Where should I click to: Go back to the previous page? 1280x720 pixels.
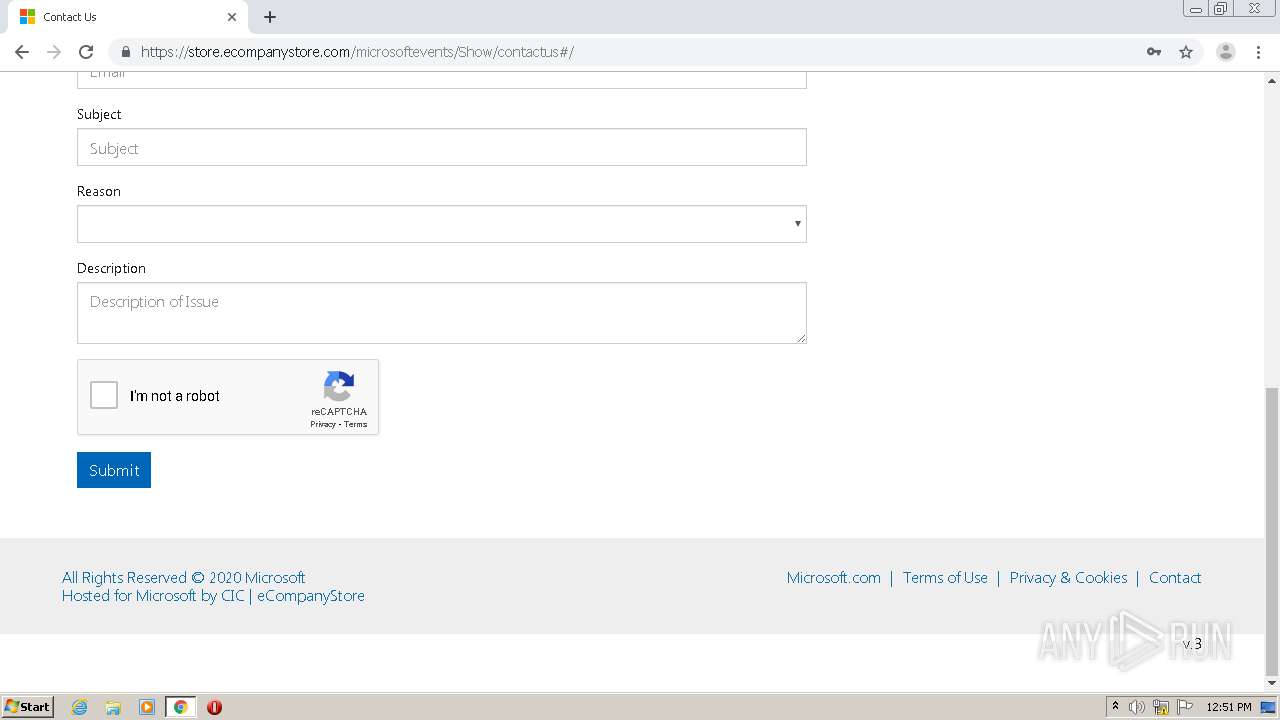(22, 52)
